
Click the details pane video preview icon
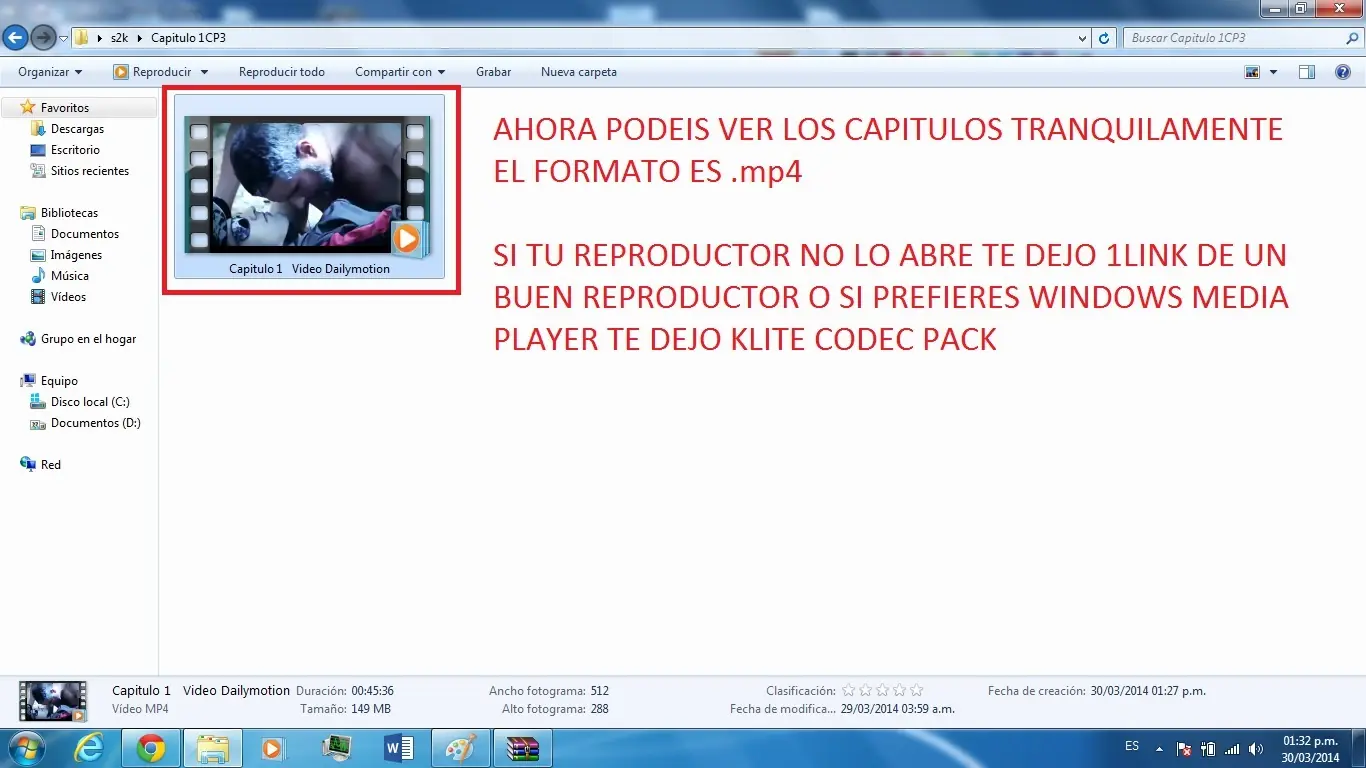point(53,701)
